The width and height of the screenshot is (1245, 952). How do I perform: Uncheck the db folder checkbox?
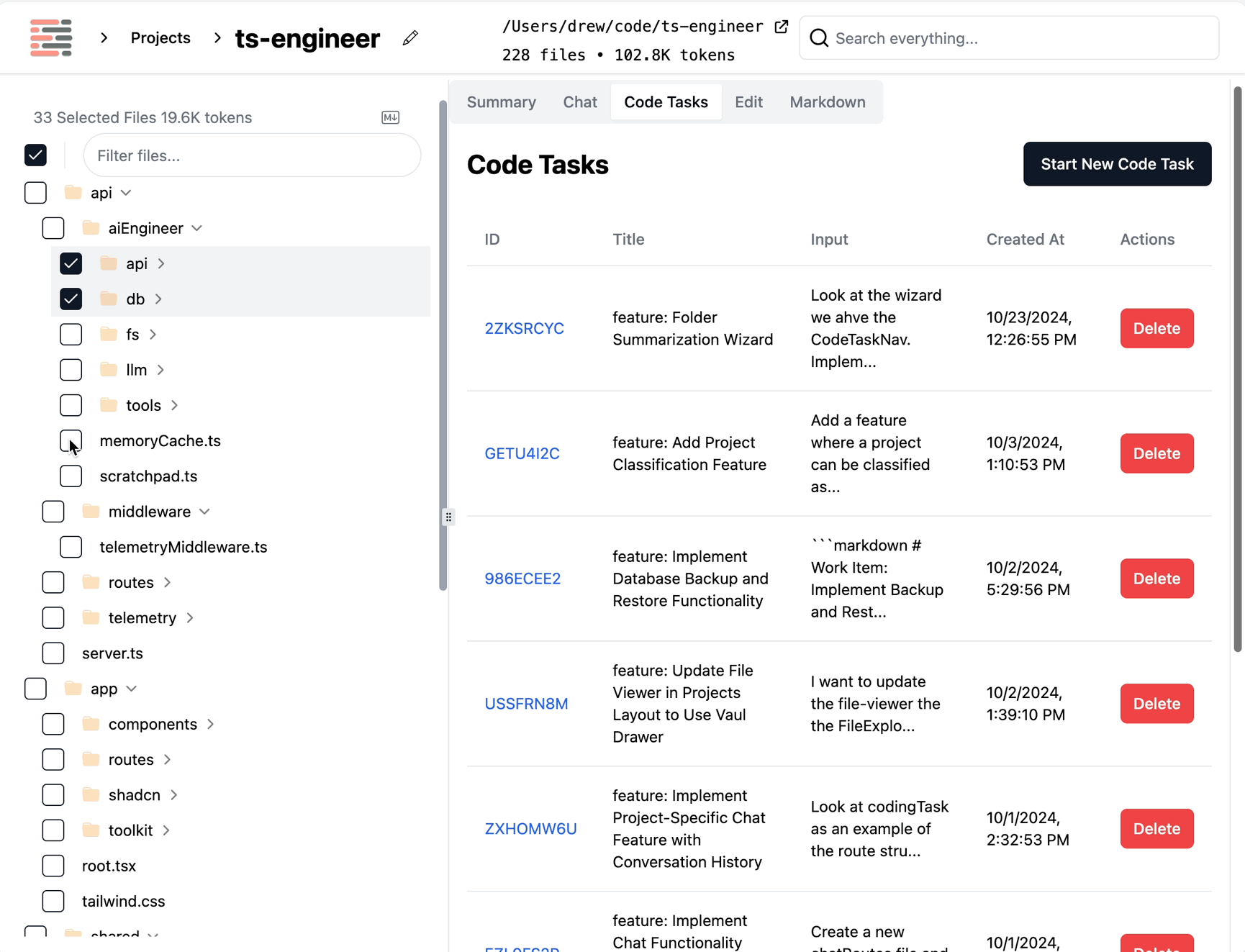71,299
